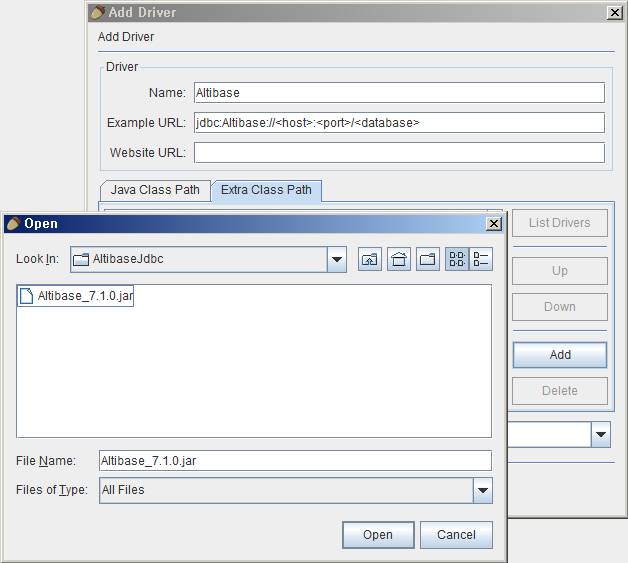Go to Home directory icon
628x563 pixels.
pos(399,260)
